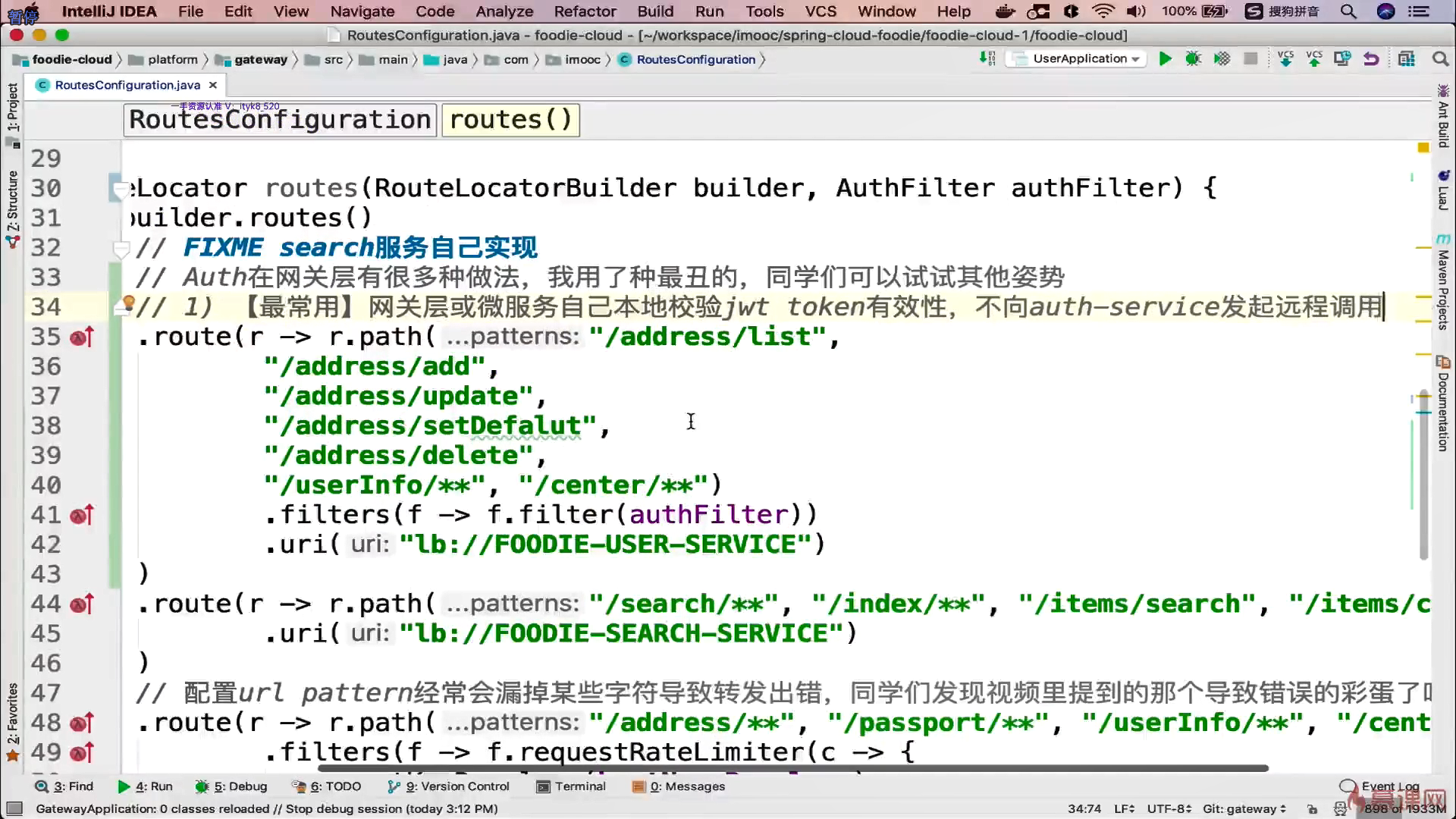Toggle the Project tool window stripe

pyautogui.click(x=12, y=106)
